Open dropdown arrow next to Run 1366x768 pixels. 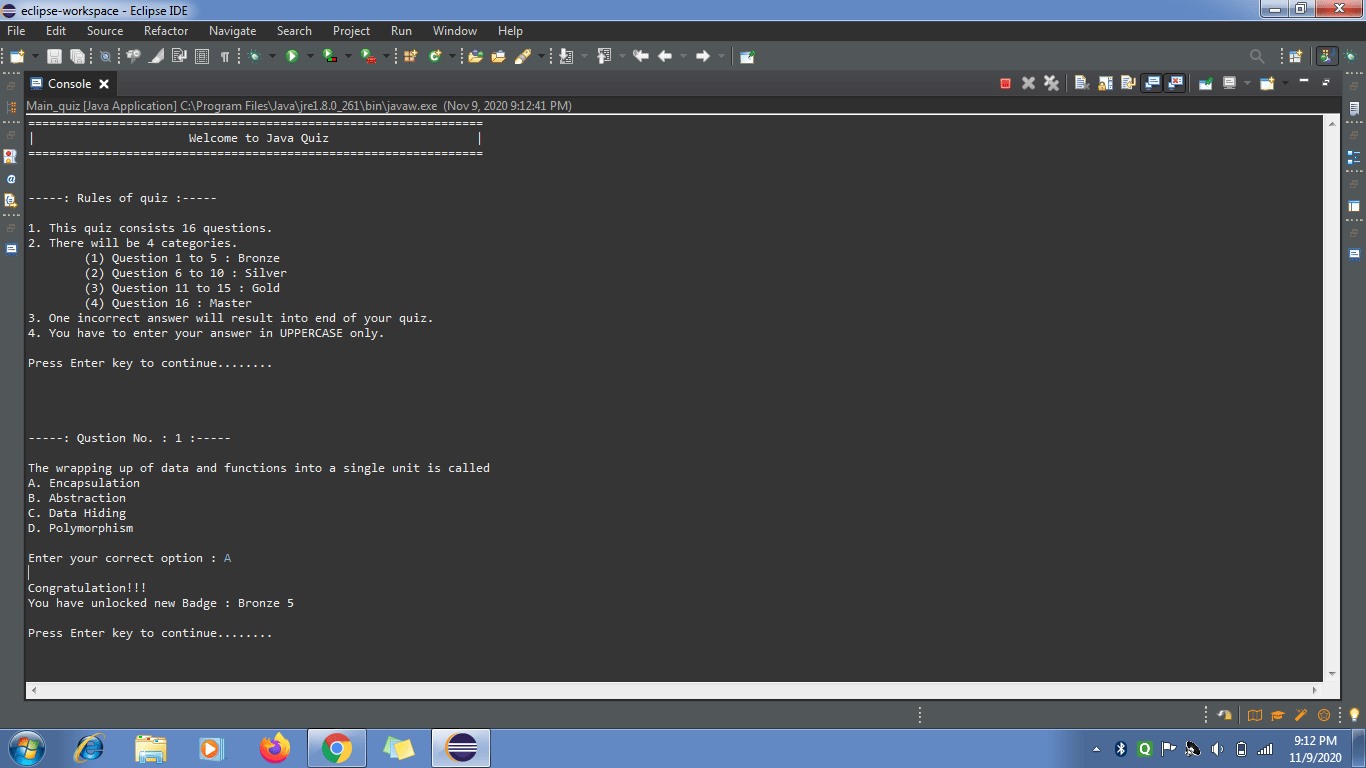pyautogui.click(x=310, y=57)
